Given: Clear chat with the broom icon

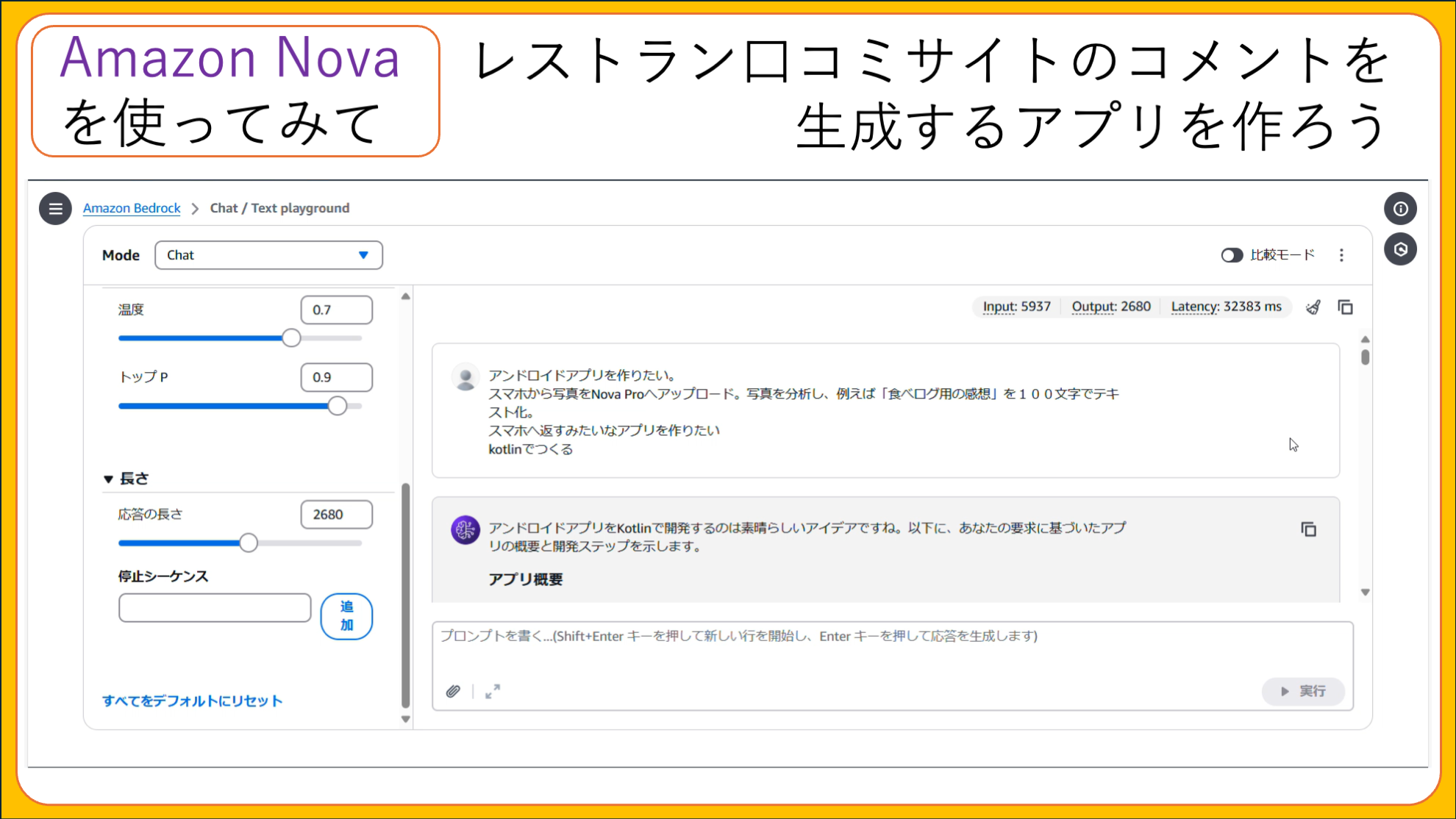Looking at the screenshot, I should click(1313, 307).
